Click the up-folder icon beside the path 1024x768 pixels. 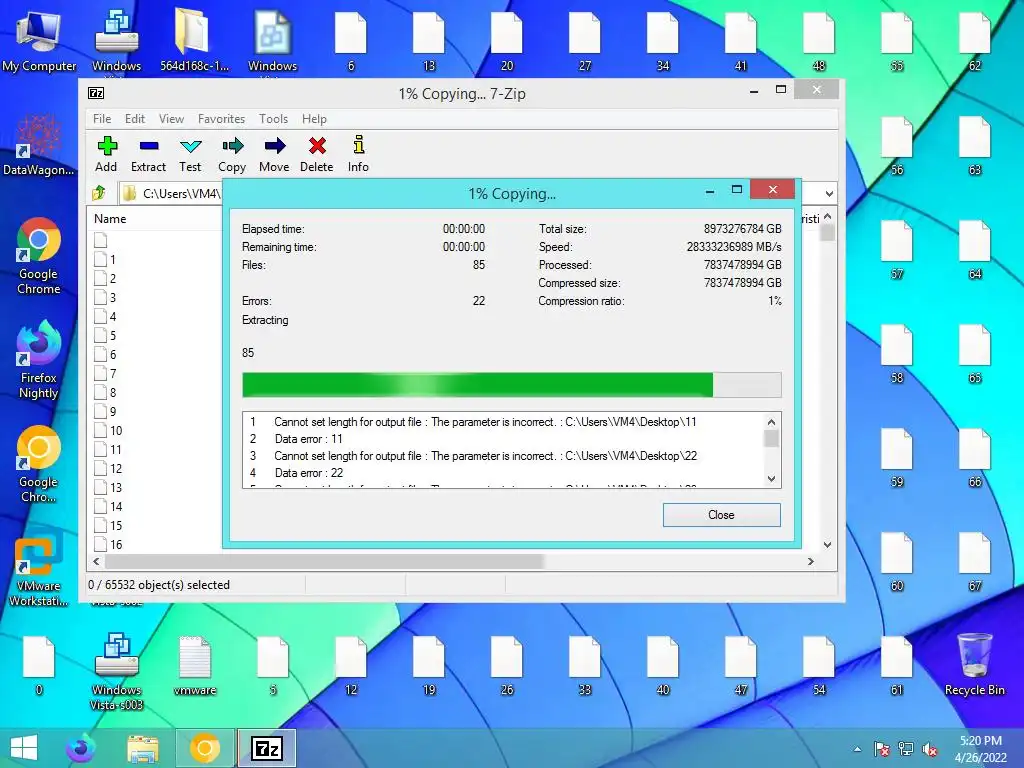[x=99, y=193]
